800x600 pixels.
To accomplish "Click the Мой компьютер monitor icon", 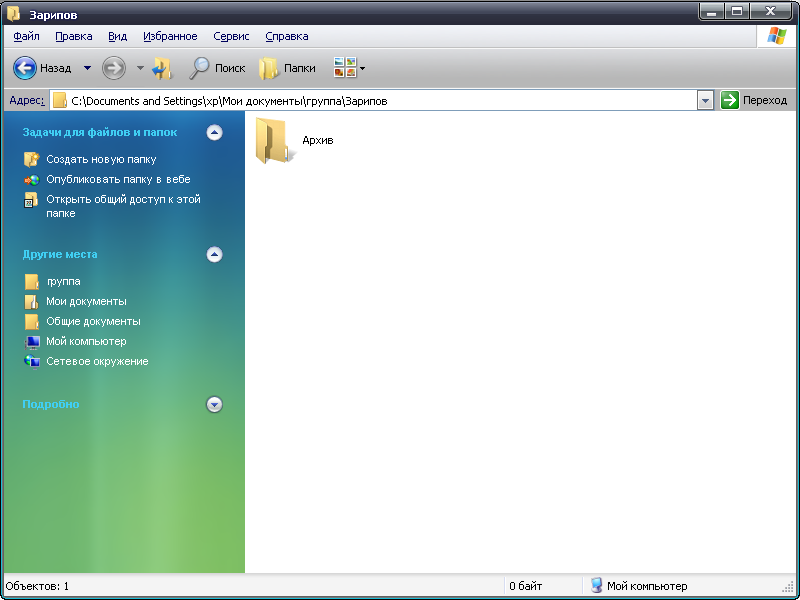I will click(32, 341).
